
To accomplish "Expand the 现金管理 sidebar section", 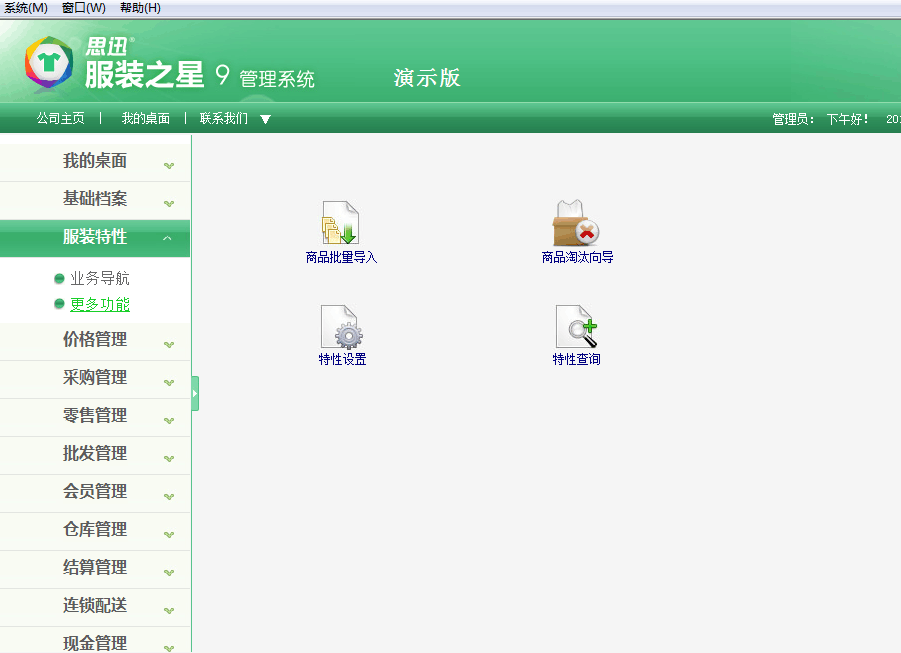I will (x=95, y=641).
